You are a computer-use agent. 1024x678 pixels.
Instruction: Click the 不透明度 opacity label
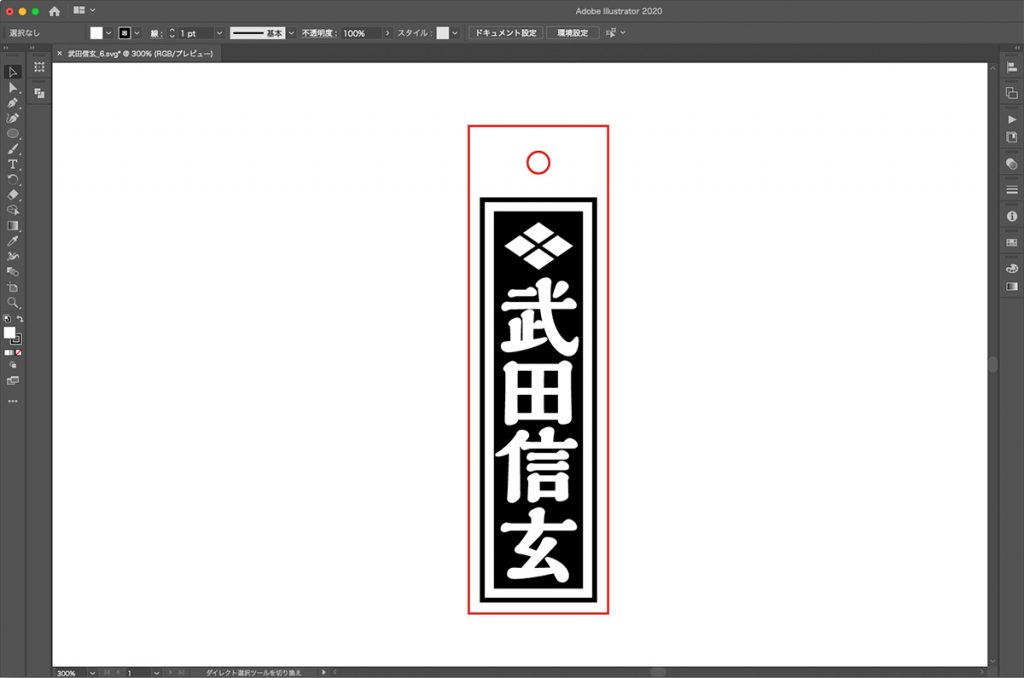[x=319, y=33]
